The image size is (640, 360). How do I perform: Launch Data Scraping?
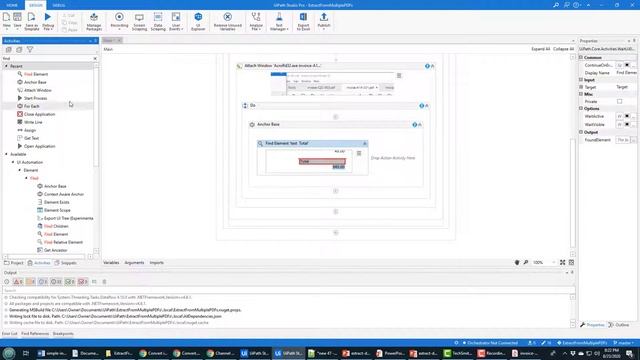tap(158, 21)
